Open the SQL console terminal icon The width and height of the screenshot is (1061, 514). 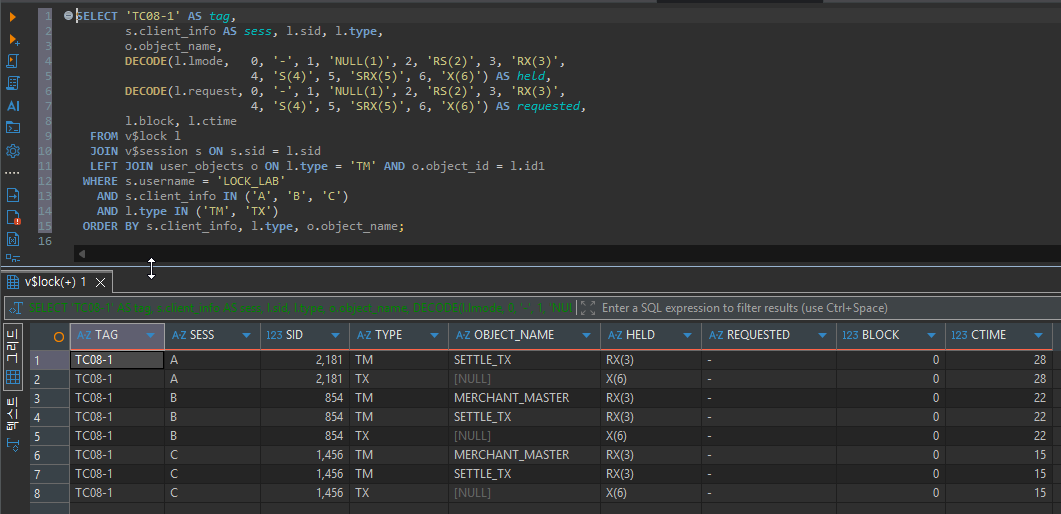point(12,128)
